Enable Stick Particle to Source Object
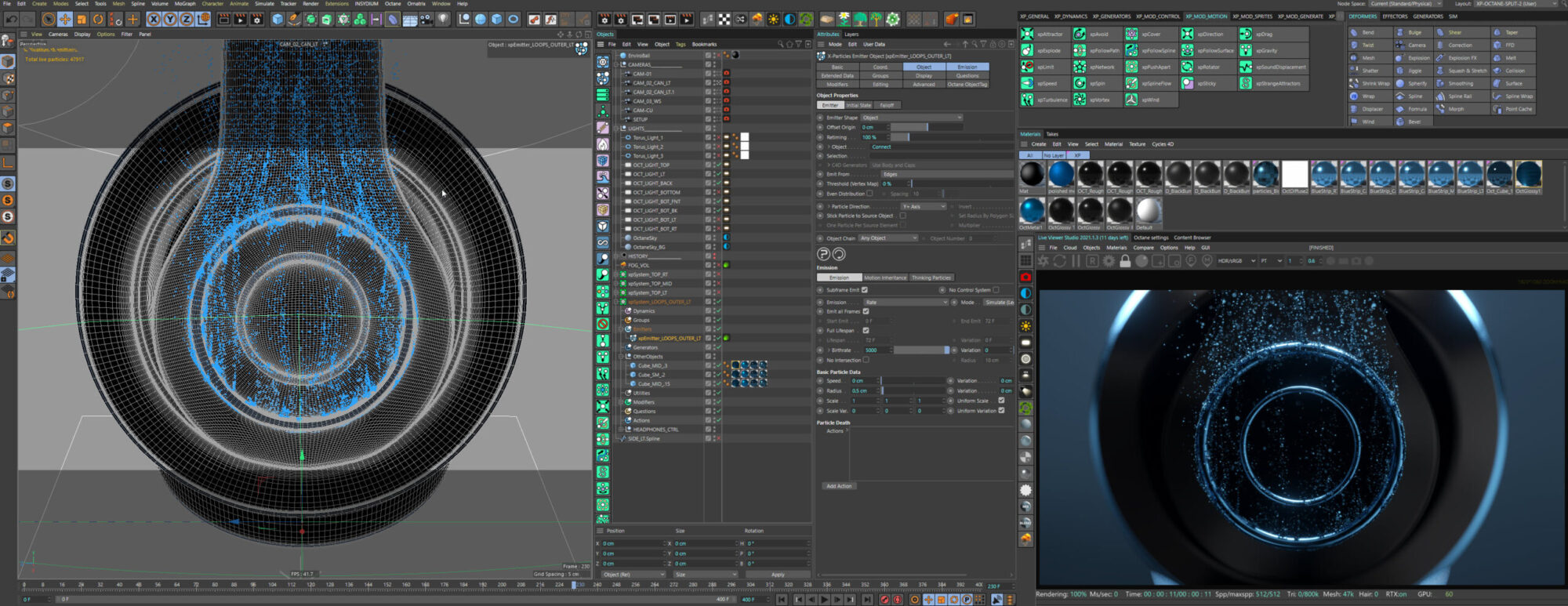Viewport: 1568px width, 606px height. (x=903, y=216)
